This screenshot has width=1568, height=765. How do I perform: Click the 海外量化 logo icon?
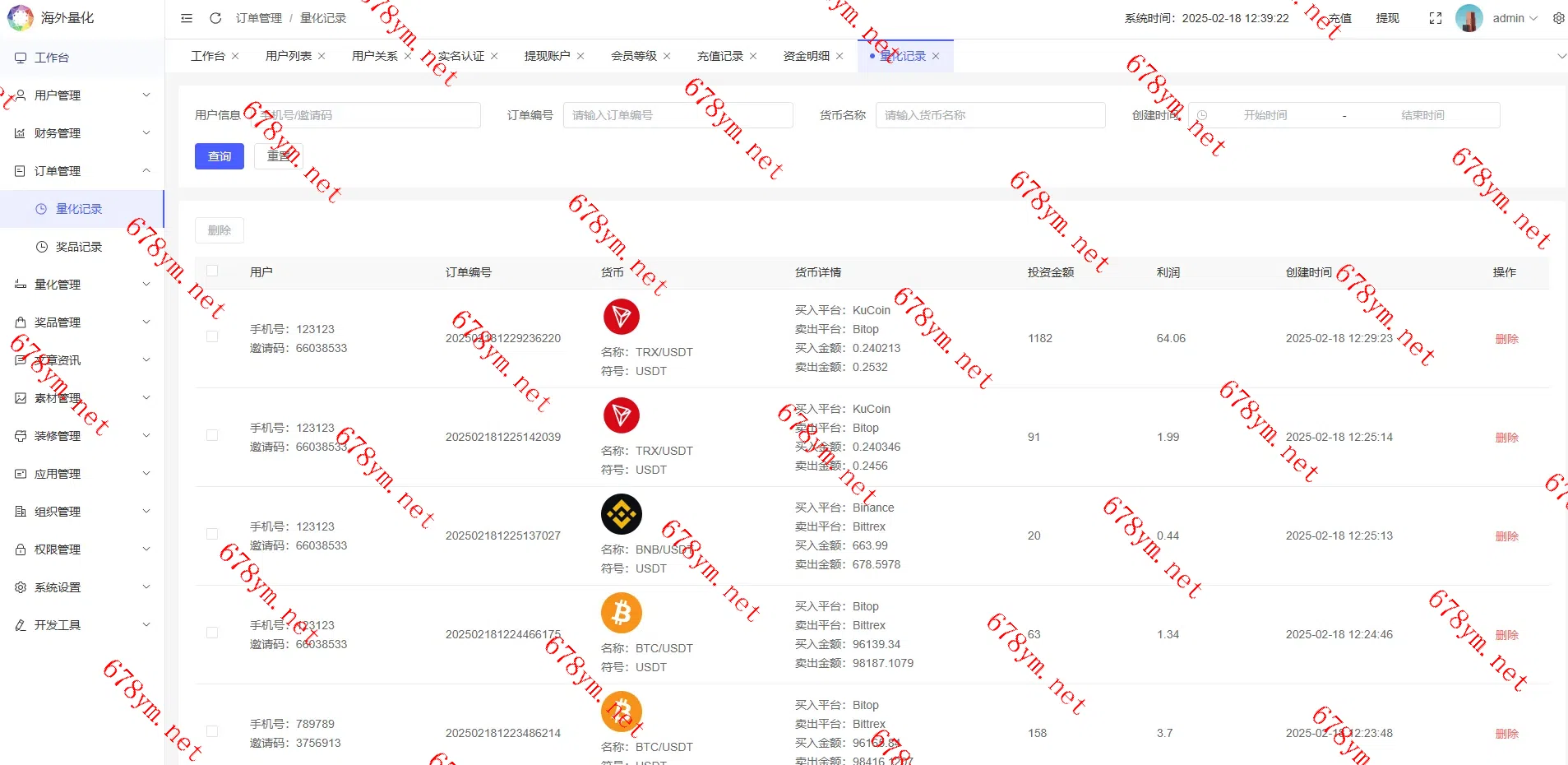pyautogui.click(x=21, y=17)
